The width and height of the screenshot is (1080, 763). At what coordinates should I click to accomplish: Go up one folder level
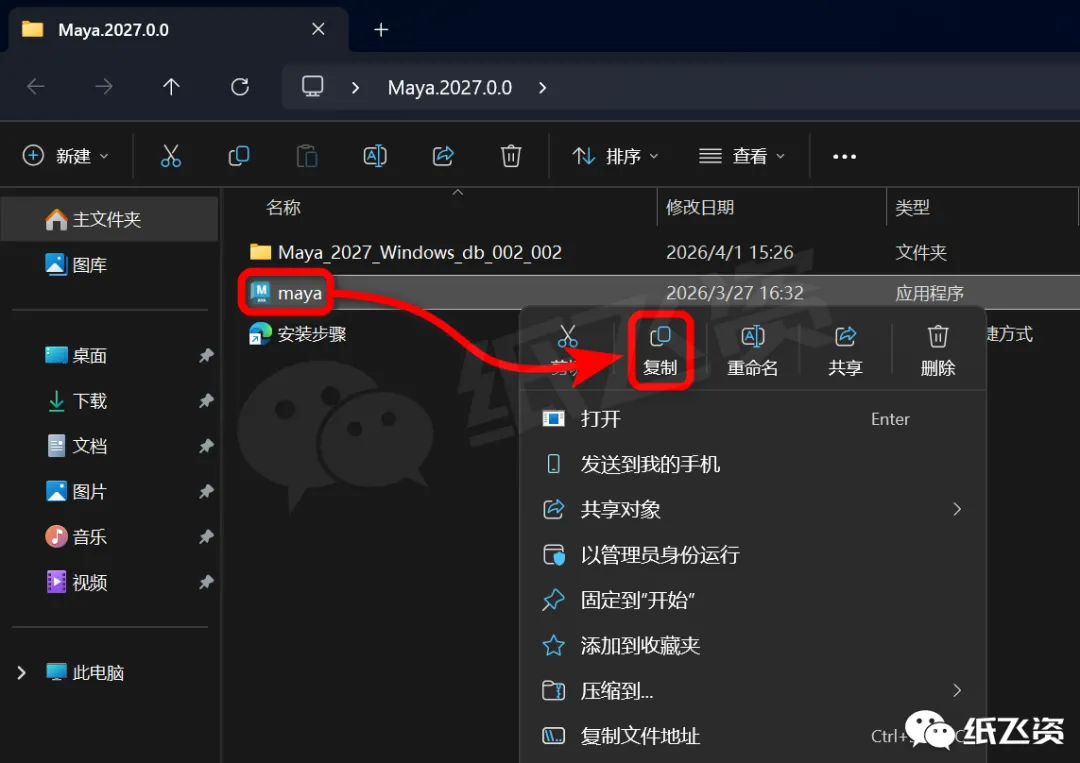(x=171, y=87)
